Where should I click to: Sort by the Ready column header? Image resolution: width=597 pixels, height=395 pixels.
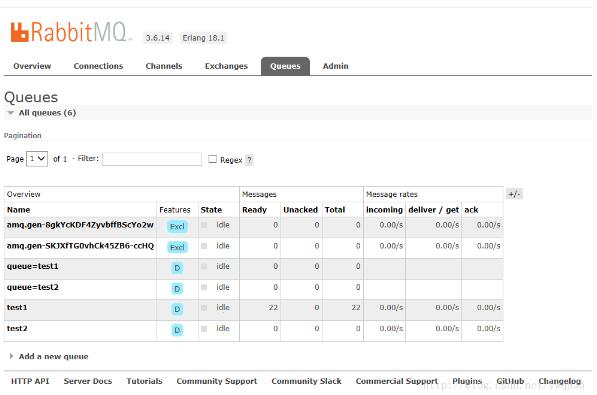(x=254, y=210)
